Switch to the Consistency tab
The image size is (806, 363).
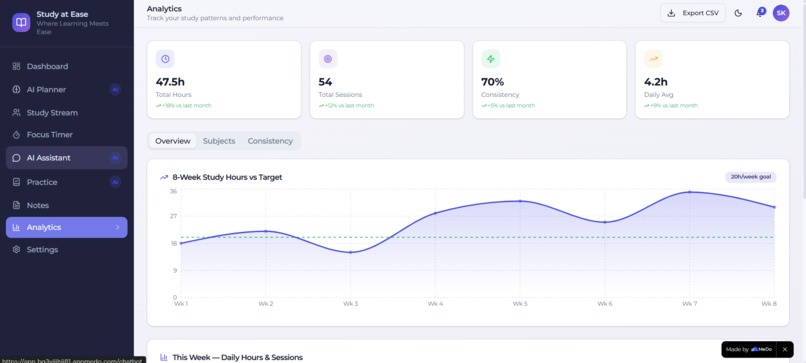coord(270,141)
